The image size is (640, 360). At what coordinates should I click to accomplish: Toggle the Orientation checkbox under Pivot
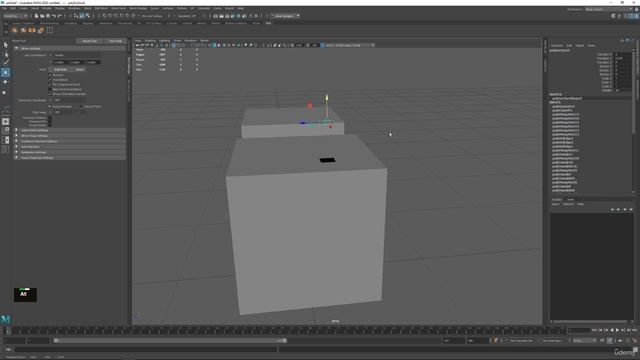pyautogui.click(x=50, y=80)
